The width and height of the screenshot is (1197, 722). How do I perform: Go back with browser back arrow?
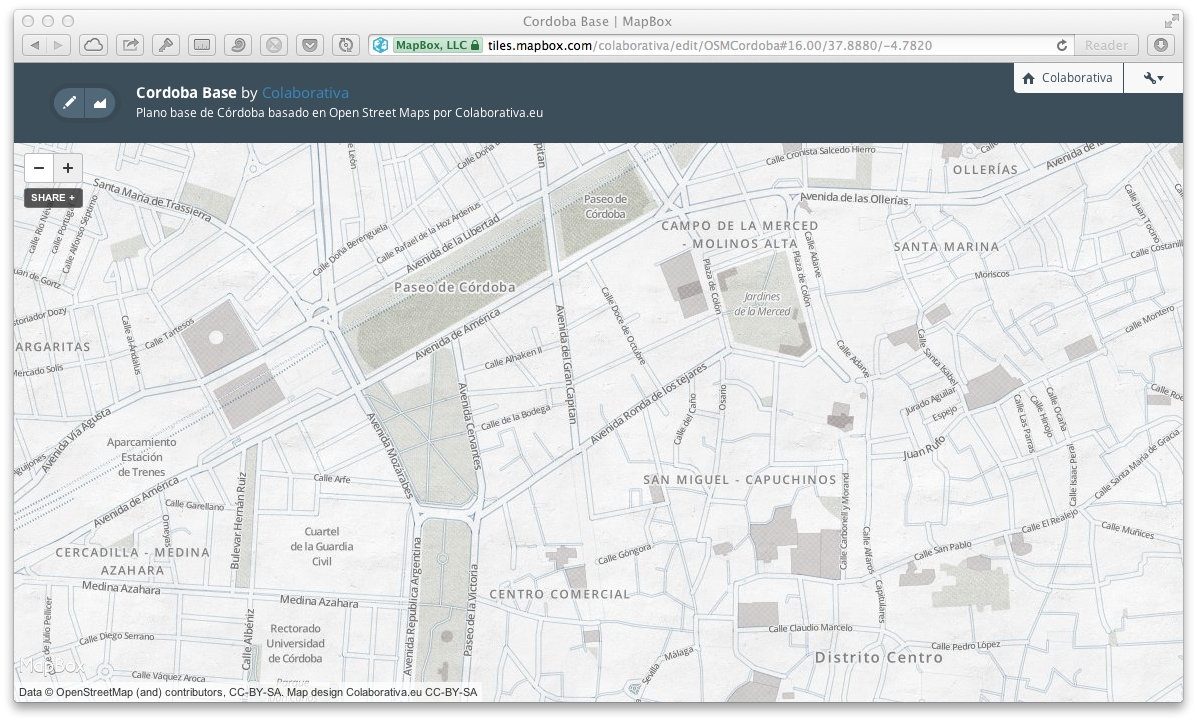34,45
